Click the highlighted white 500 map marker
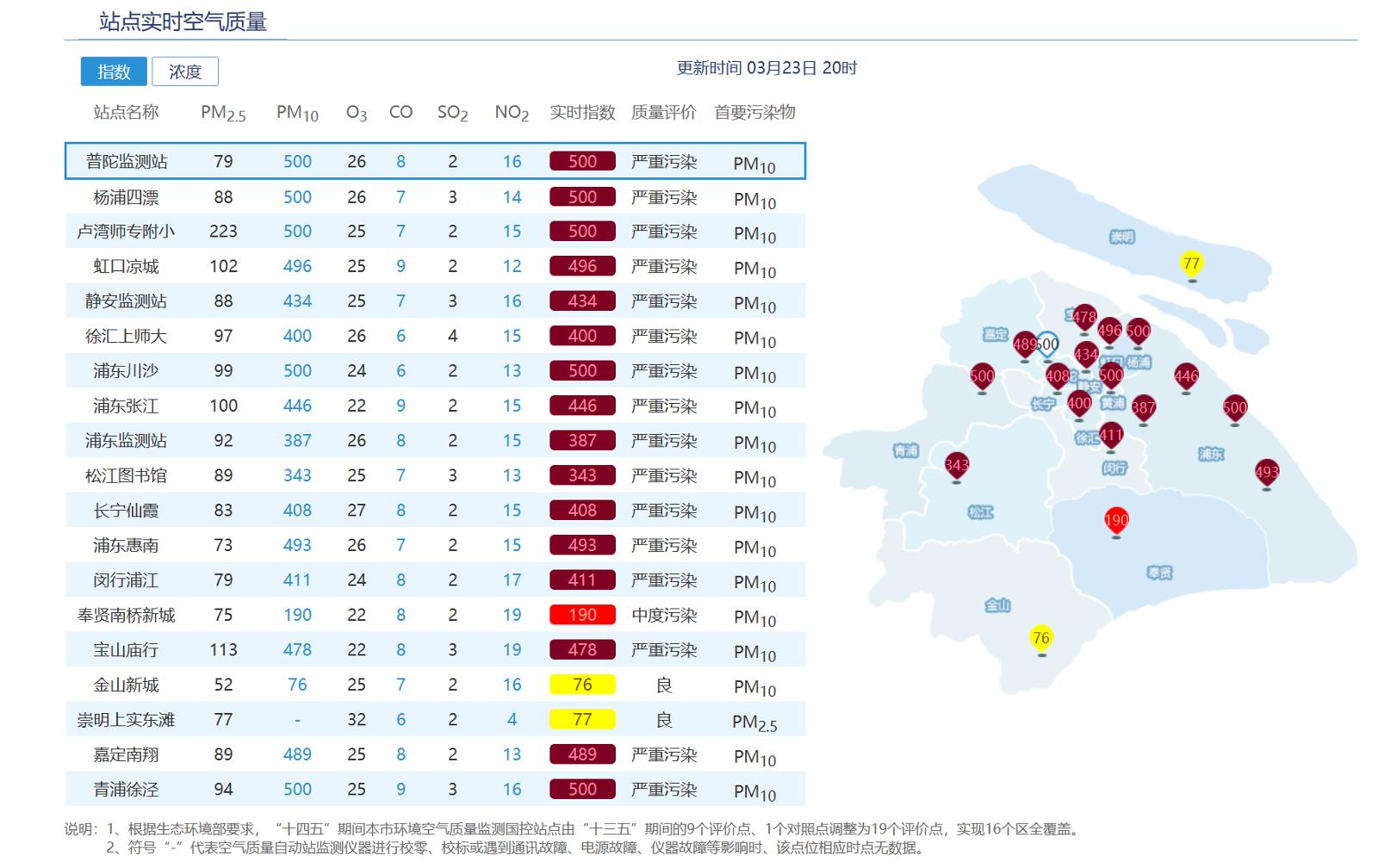 tap(1047, 345)
